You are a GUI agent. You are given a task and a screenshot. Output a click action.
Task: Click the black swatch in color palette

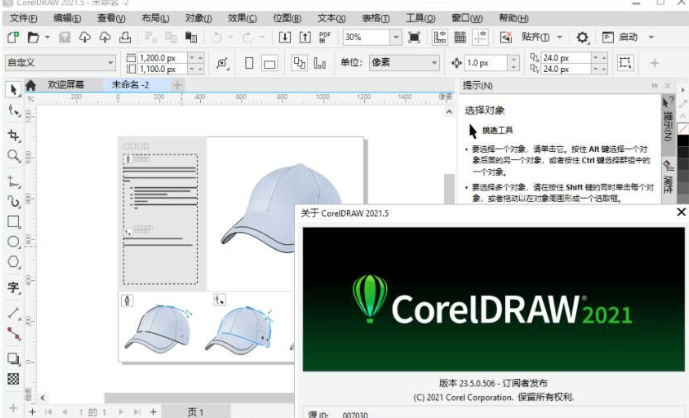pyautogui.click(x=683, y=141)
